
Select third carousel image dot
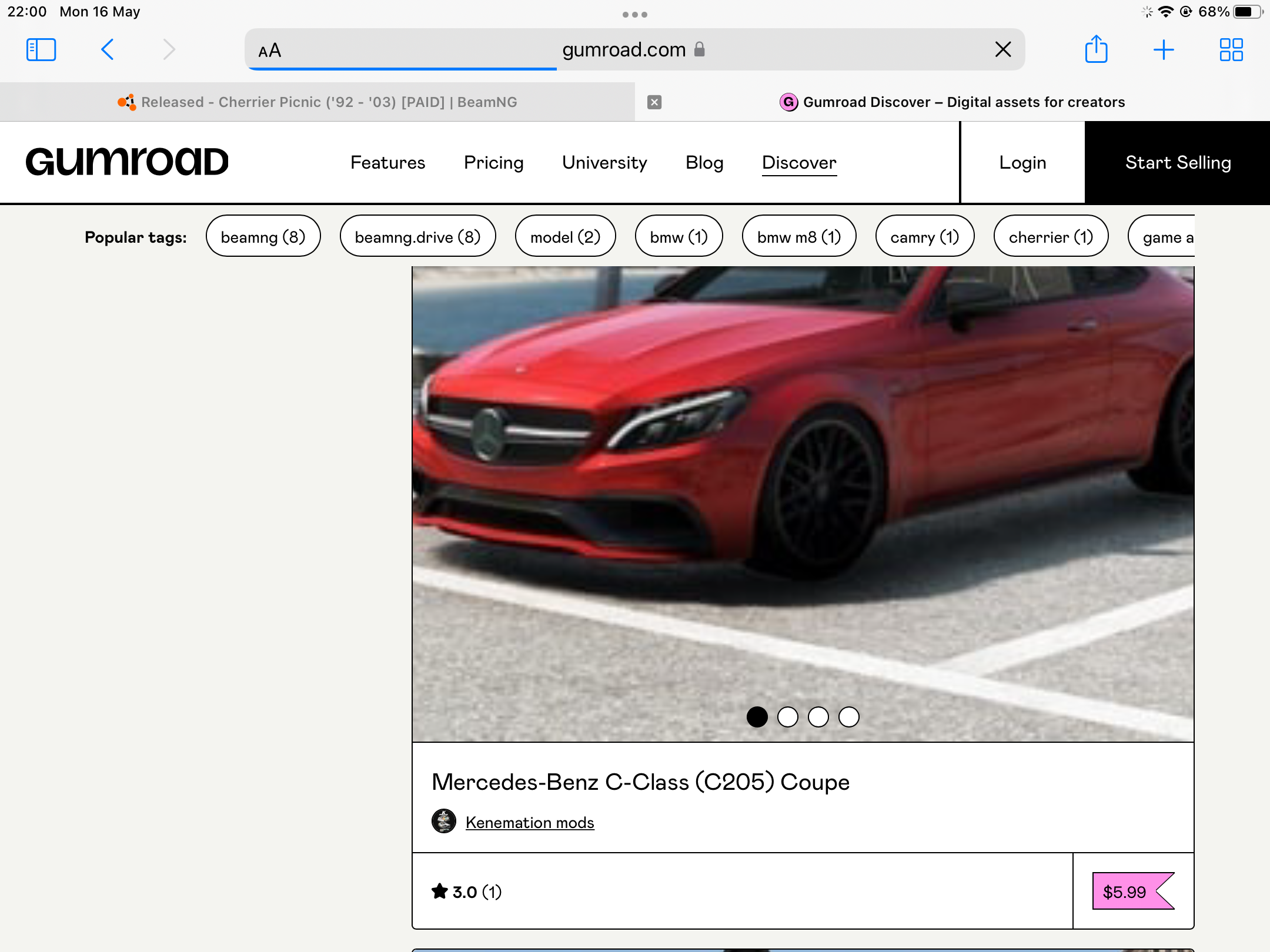[818, 717]
